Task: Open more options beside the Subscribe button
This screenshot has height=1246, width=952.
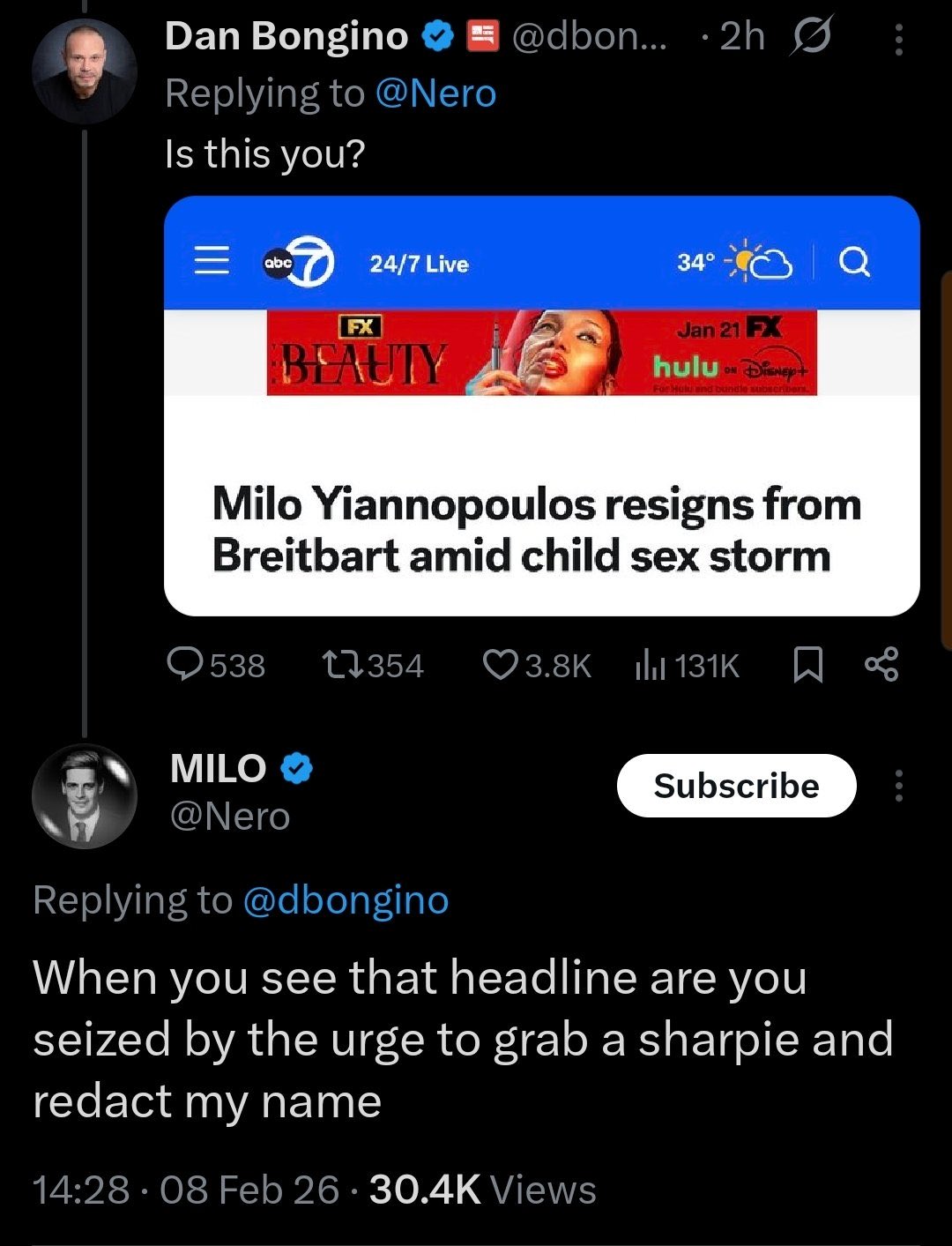Action: pyautogui.click(x=898, y=786)
